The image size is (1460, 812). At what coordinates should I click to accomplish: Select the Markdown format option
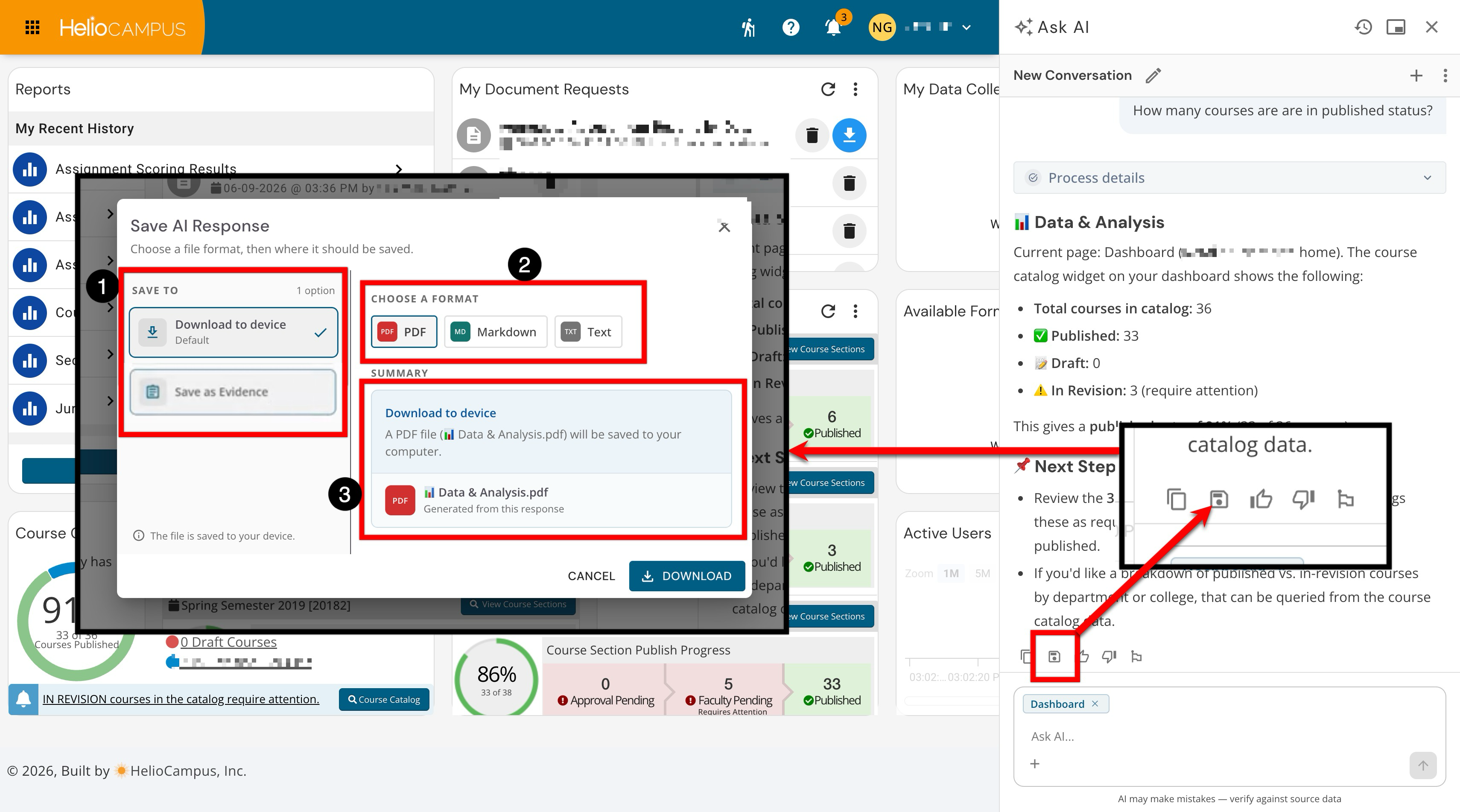point(495,332)
